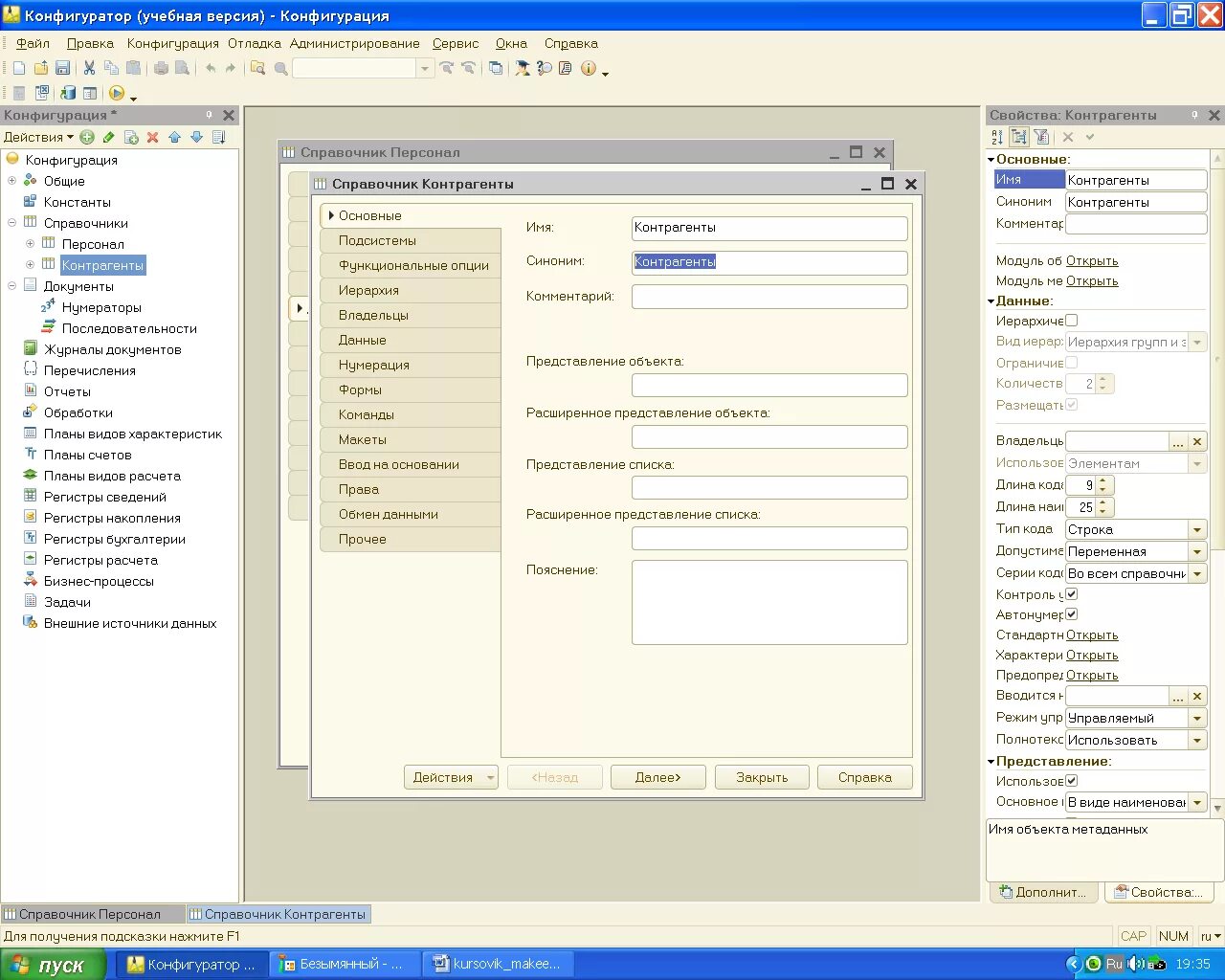Image resolution: width=1225 pixels, height=980 pixels.
Task: Click the Update database configuration icon
Action: point(68,93)
